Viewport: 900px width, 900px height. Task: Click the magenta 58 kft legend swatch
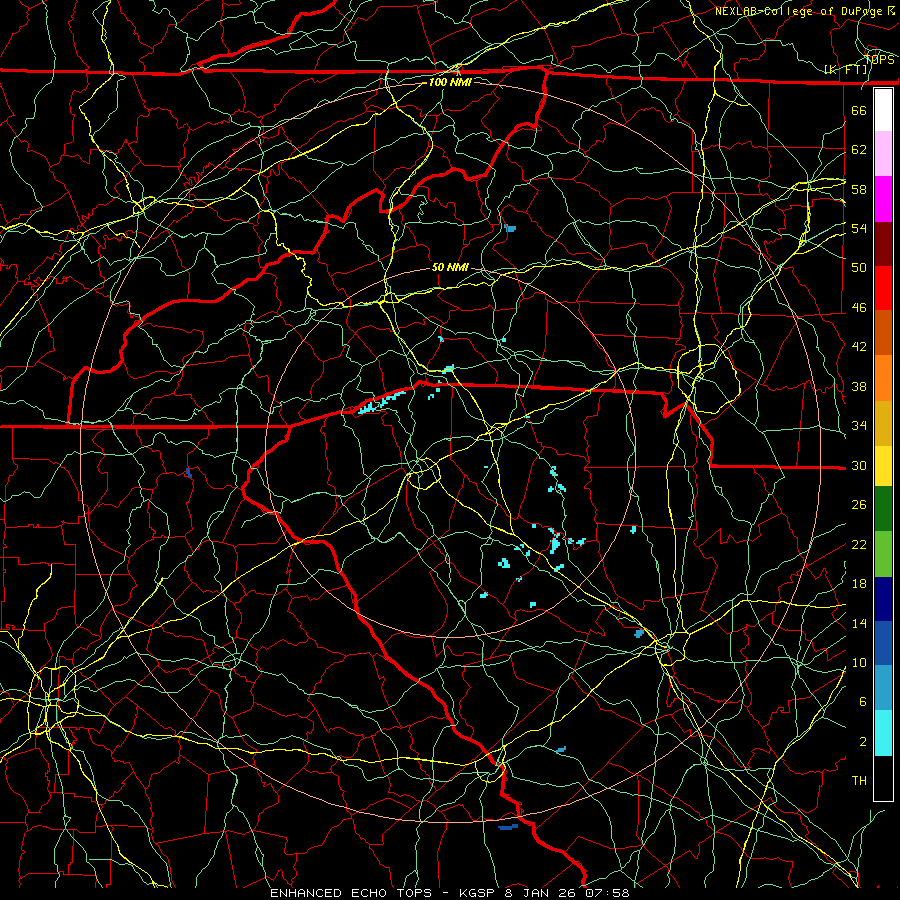883,199
